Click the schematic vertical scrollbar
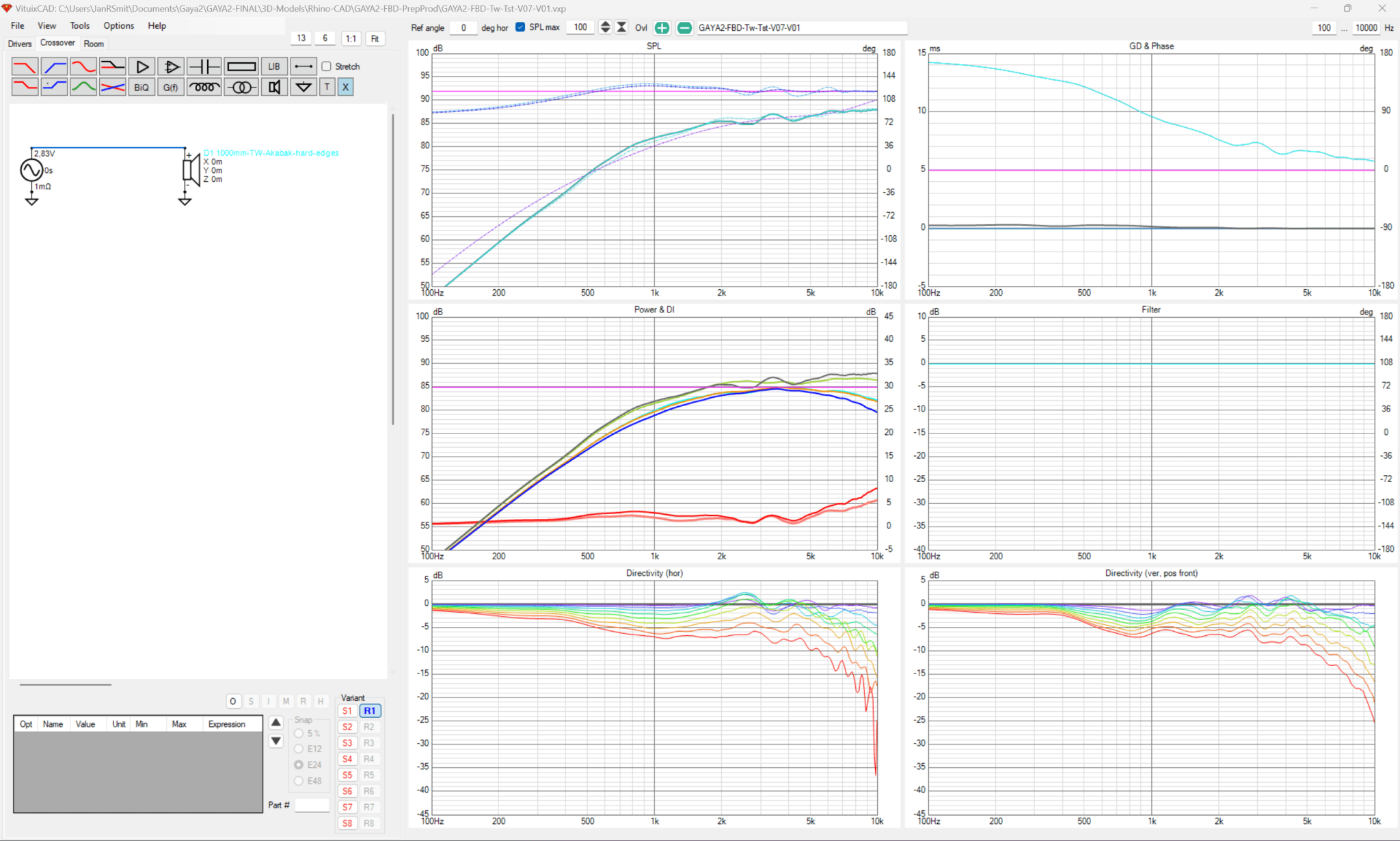Image resolution: width=1400 pixels, height=841 pixels. (x=392, y=269)
